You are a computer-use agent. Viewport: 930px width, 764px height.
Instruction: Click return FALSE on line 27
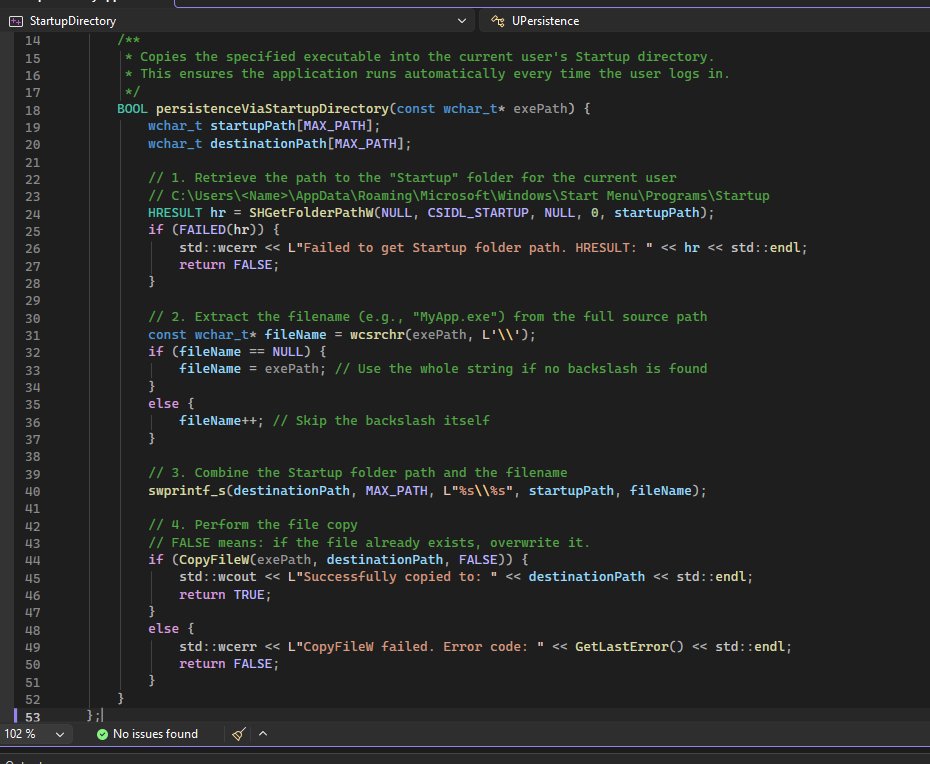(229, 265)
